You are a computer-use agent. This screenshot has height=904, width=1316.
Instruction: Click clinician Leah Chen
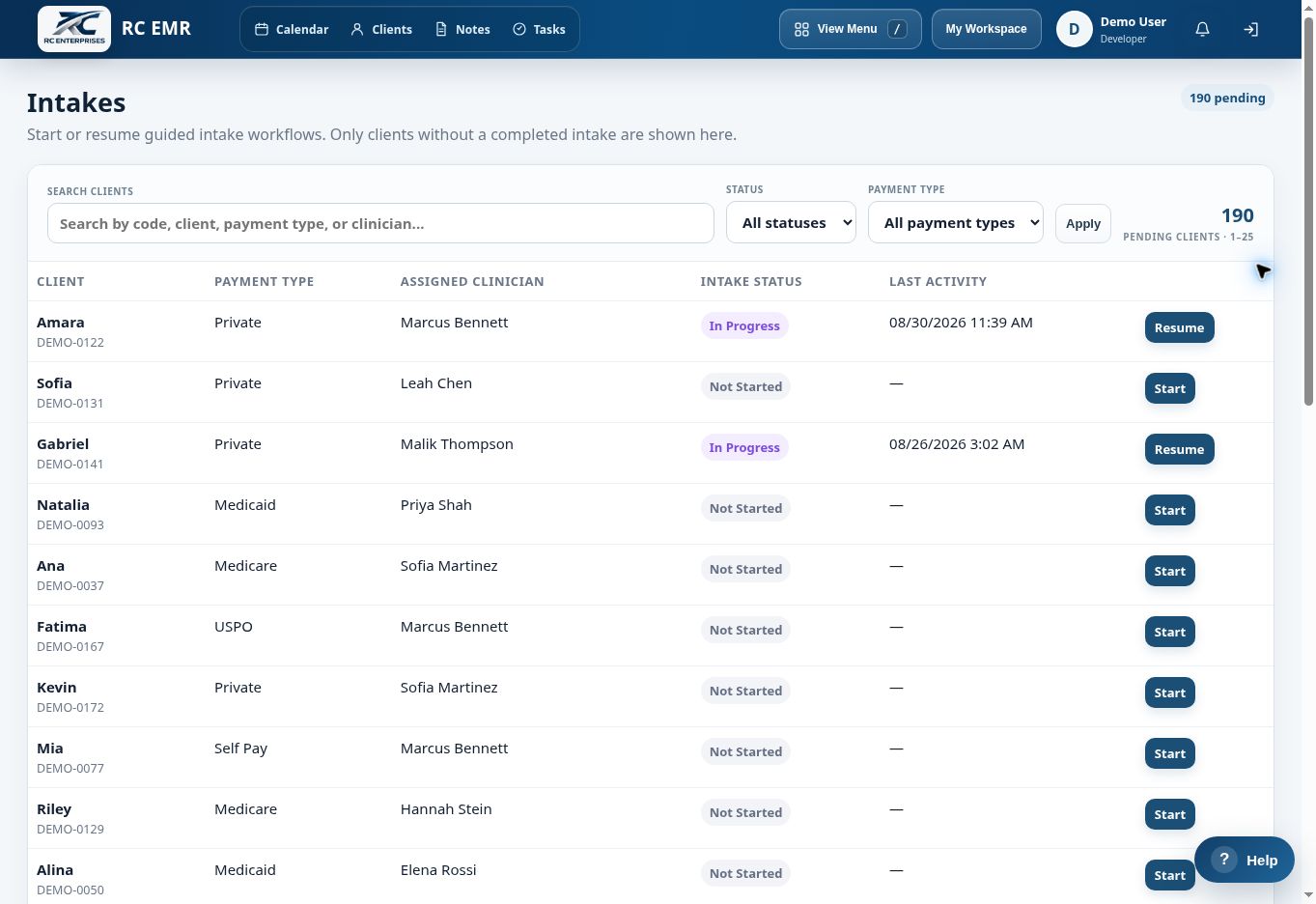[436, 383]
